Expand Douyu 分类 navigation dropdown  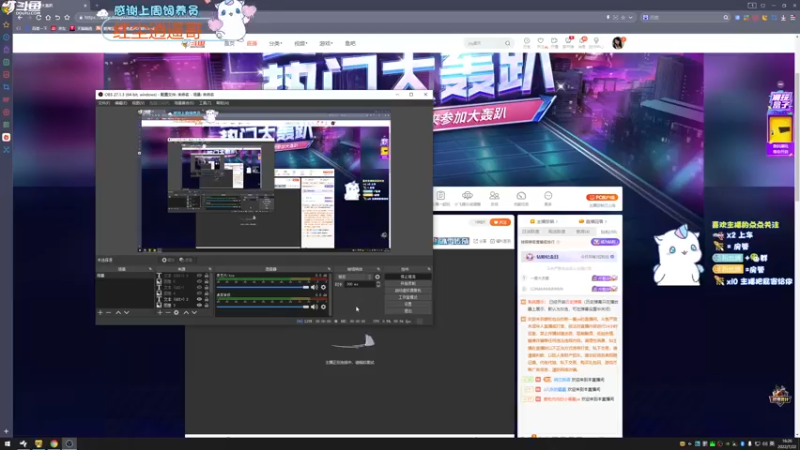pyautogui.click(x=276, y=43)
